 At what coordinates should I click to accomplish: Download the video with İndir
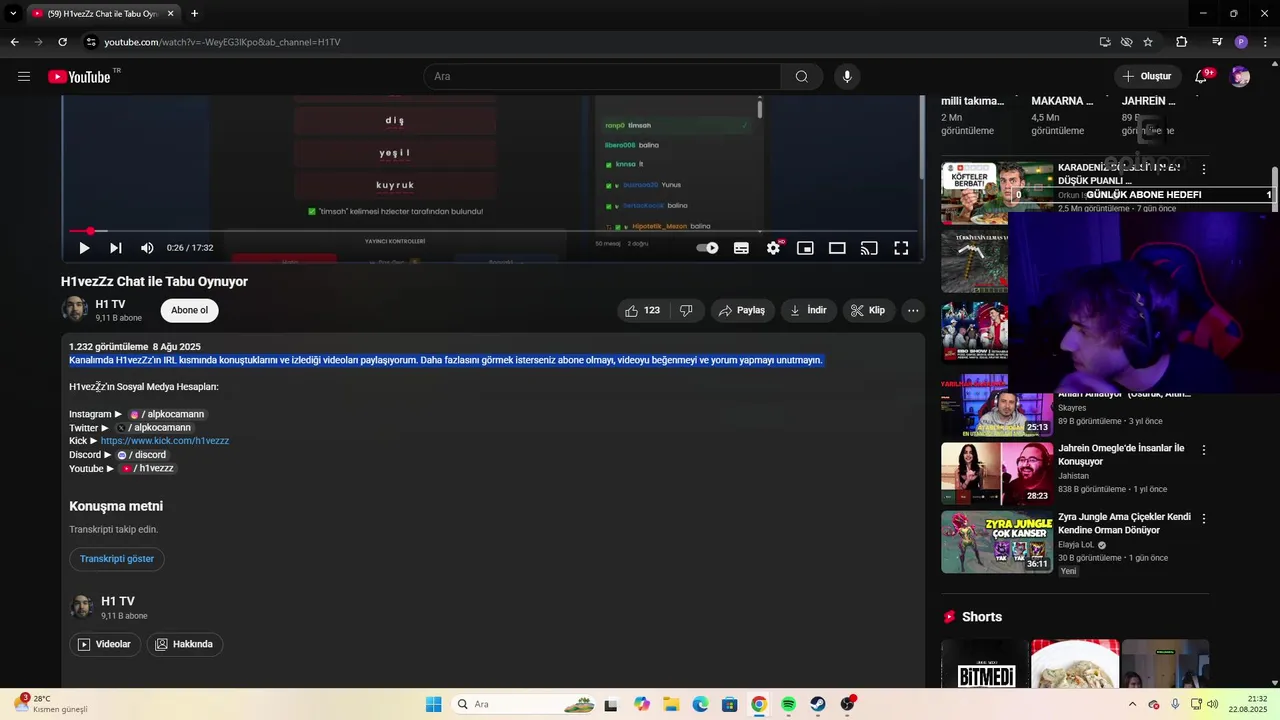click(x=809, y=311)
